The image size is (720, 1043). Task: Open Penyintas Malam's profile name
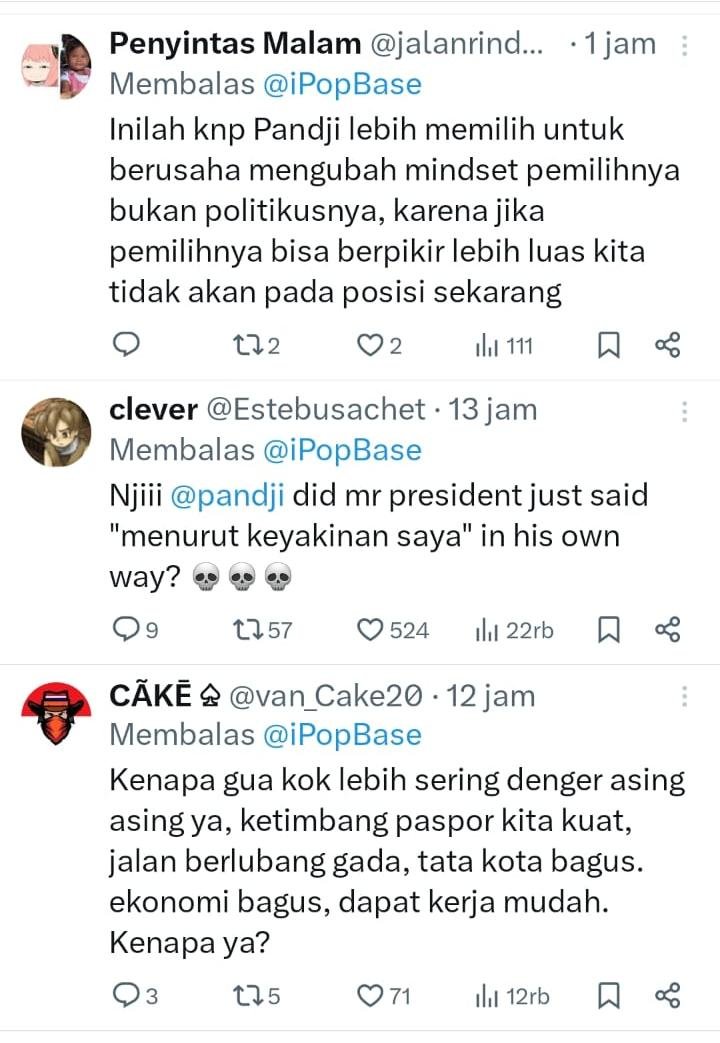pos(234,44)
